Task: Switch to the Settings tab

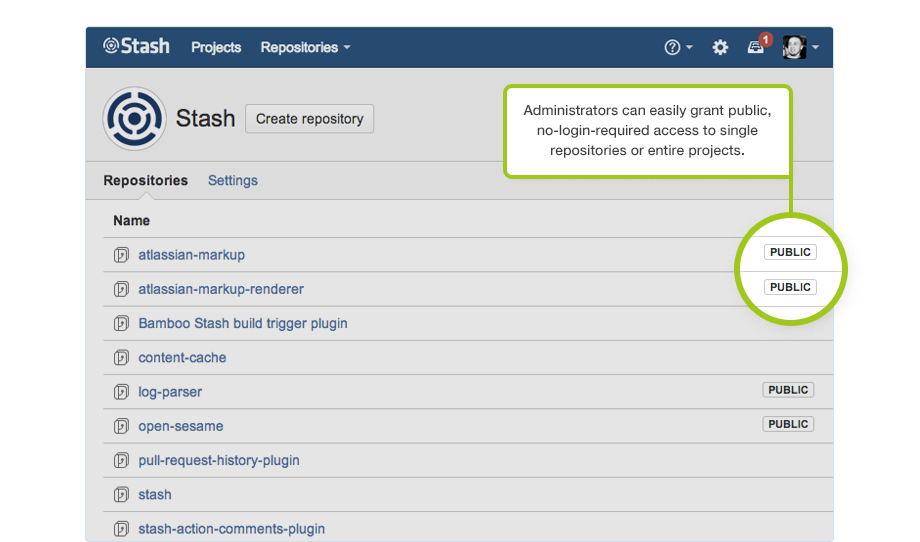Action: point(233,180)
